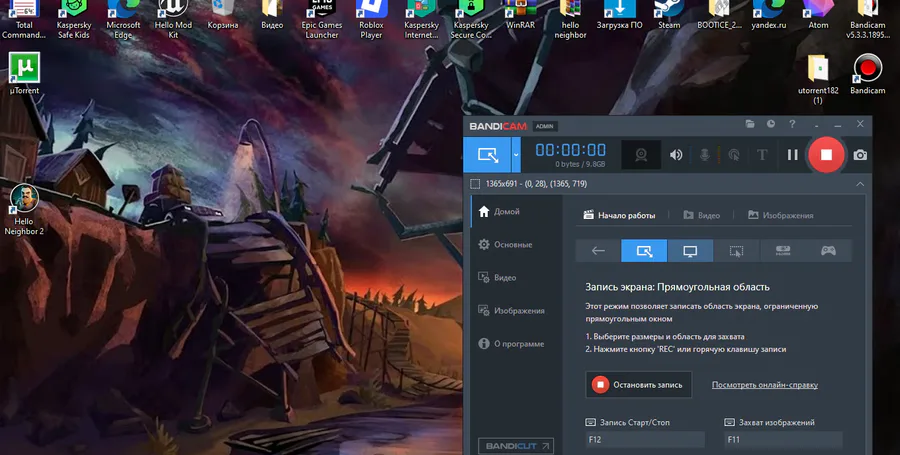Capture screenshot with camera icon

[860, 155]
